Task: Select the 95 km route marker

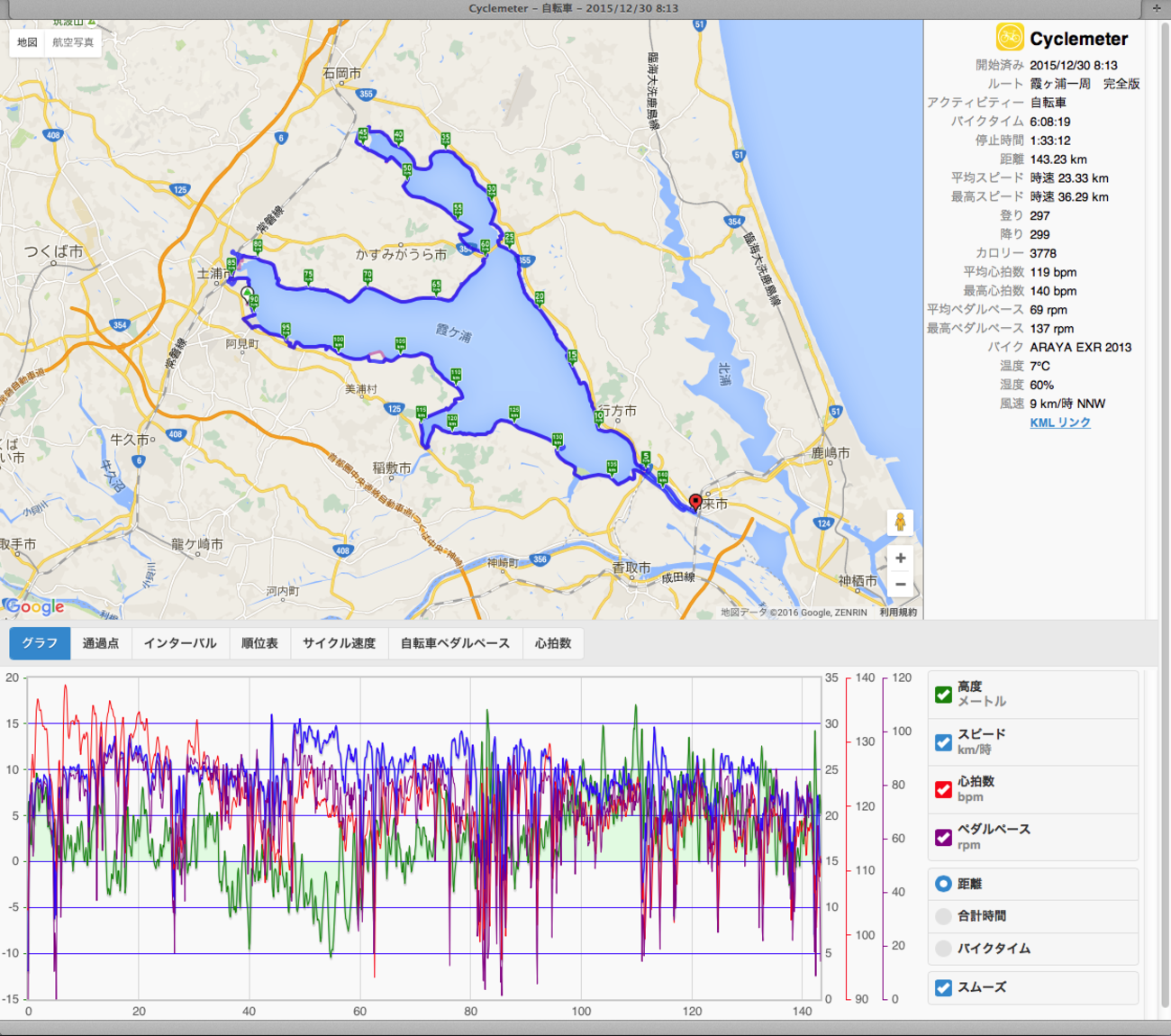Action: tap(286, 330)
